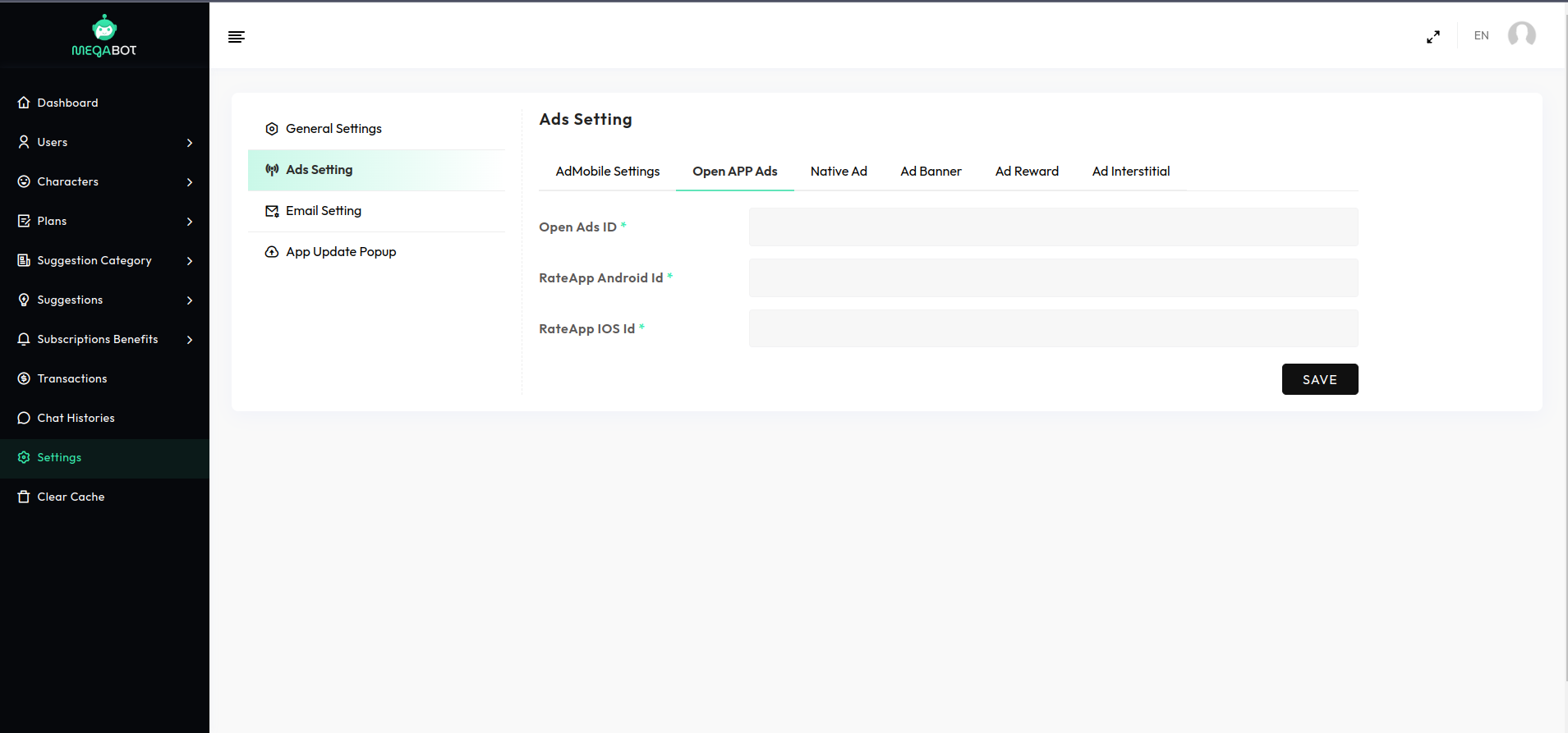Click the Plans edit icon
Screen dimensions: 1568x733
(x=24, y=221)
